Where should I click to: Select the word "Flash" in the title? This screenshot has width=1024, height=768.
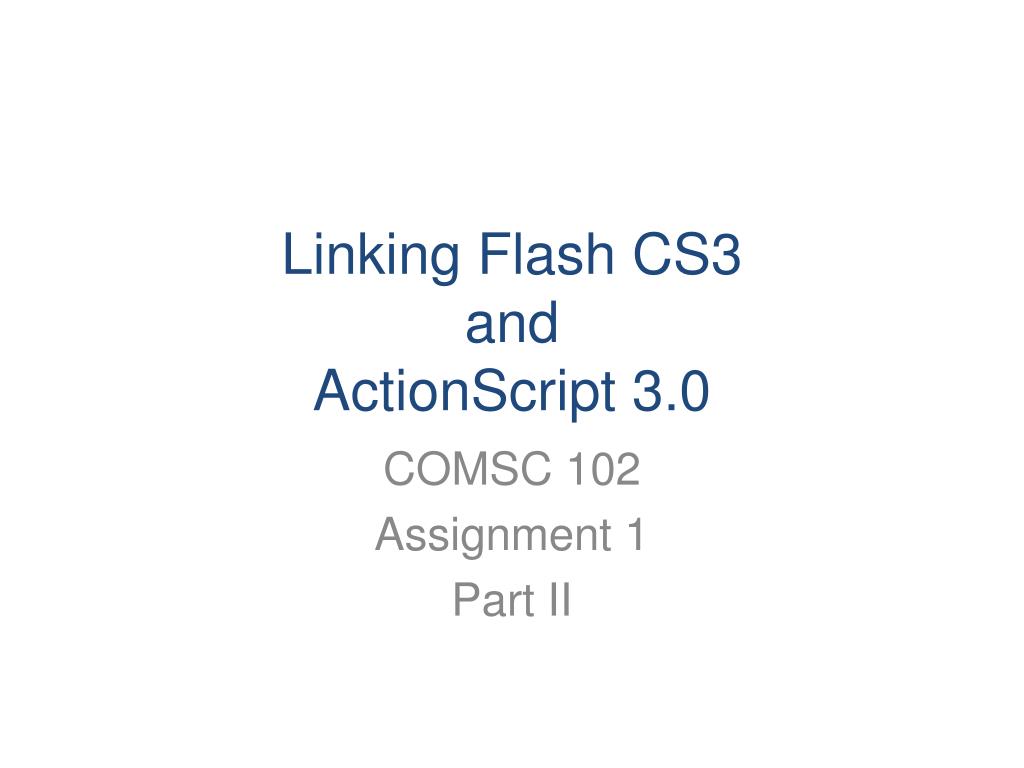coord(547,253)
